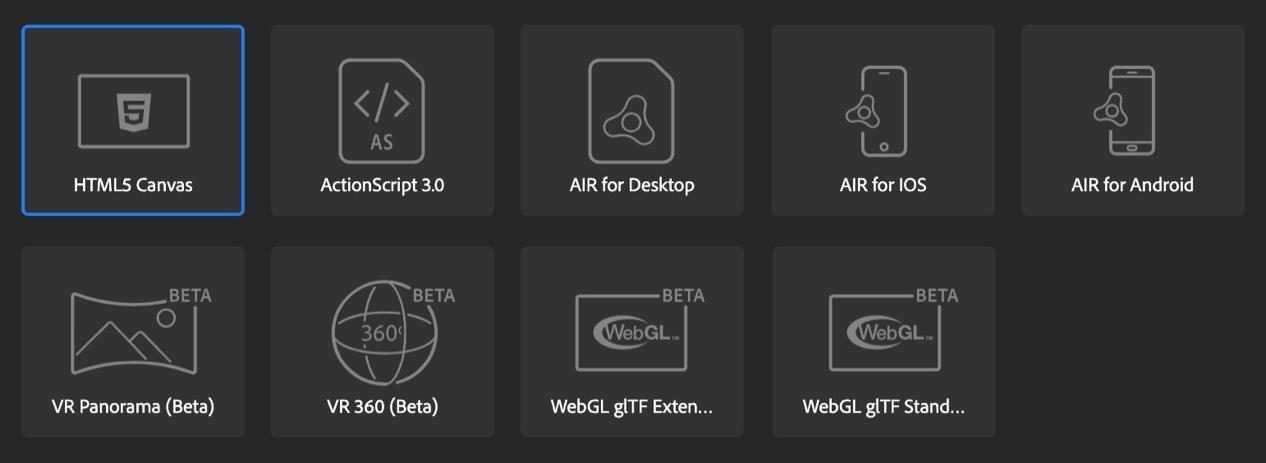Select the WebGL glTF Standard logo icon
The height and width of the screenshot is (463, 1266).
[x=893, y=330]
